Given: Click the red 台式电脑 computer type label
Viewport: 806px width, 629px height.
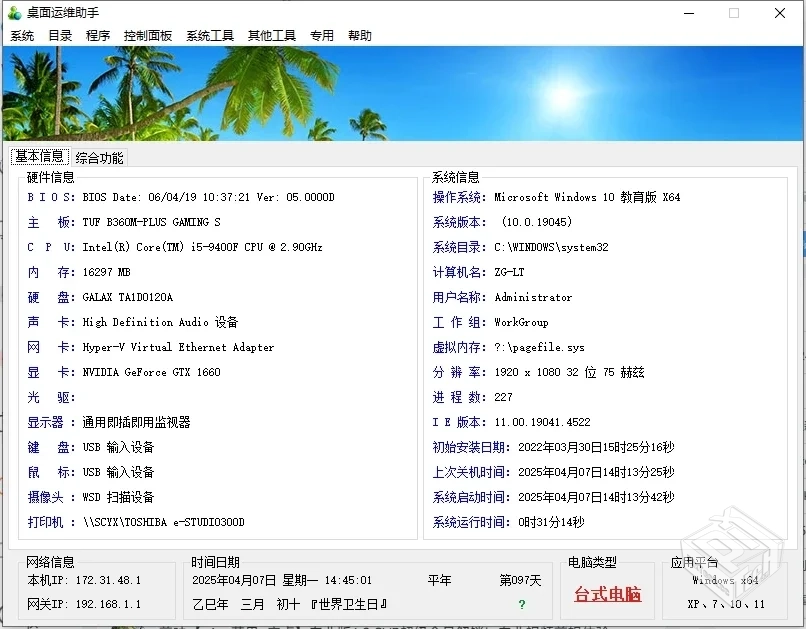Looking at the screenshot, I should [x=607, y=594].
